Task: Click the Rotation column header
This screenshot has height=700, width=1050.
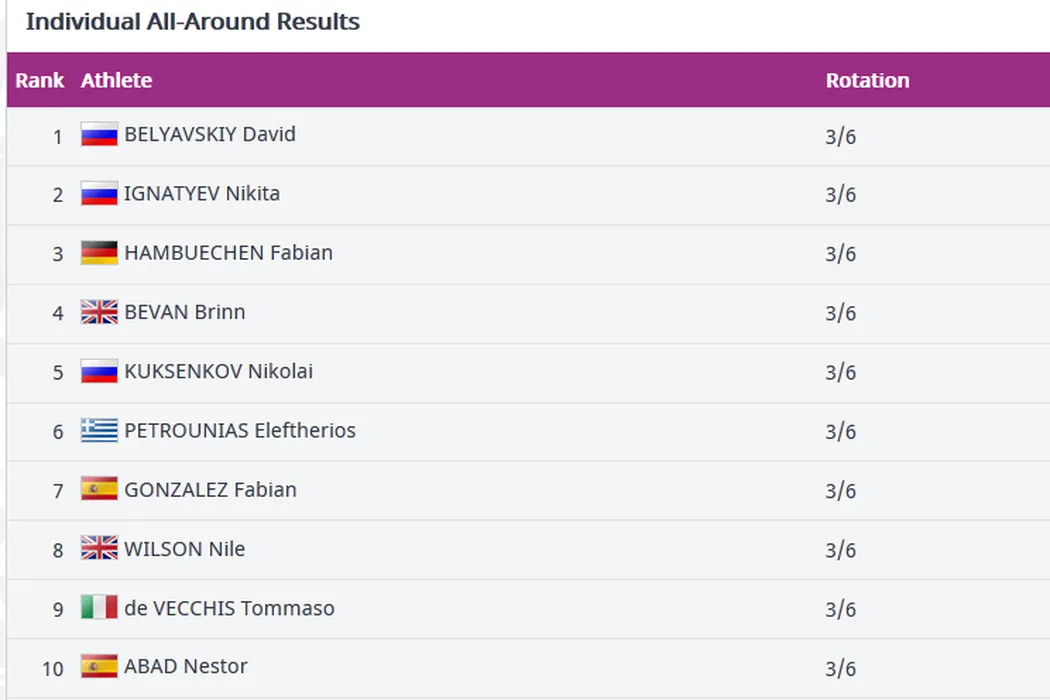Action: (x=867, y=81)
